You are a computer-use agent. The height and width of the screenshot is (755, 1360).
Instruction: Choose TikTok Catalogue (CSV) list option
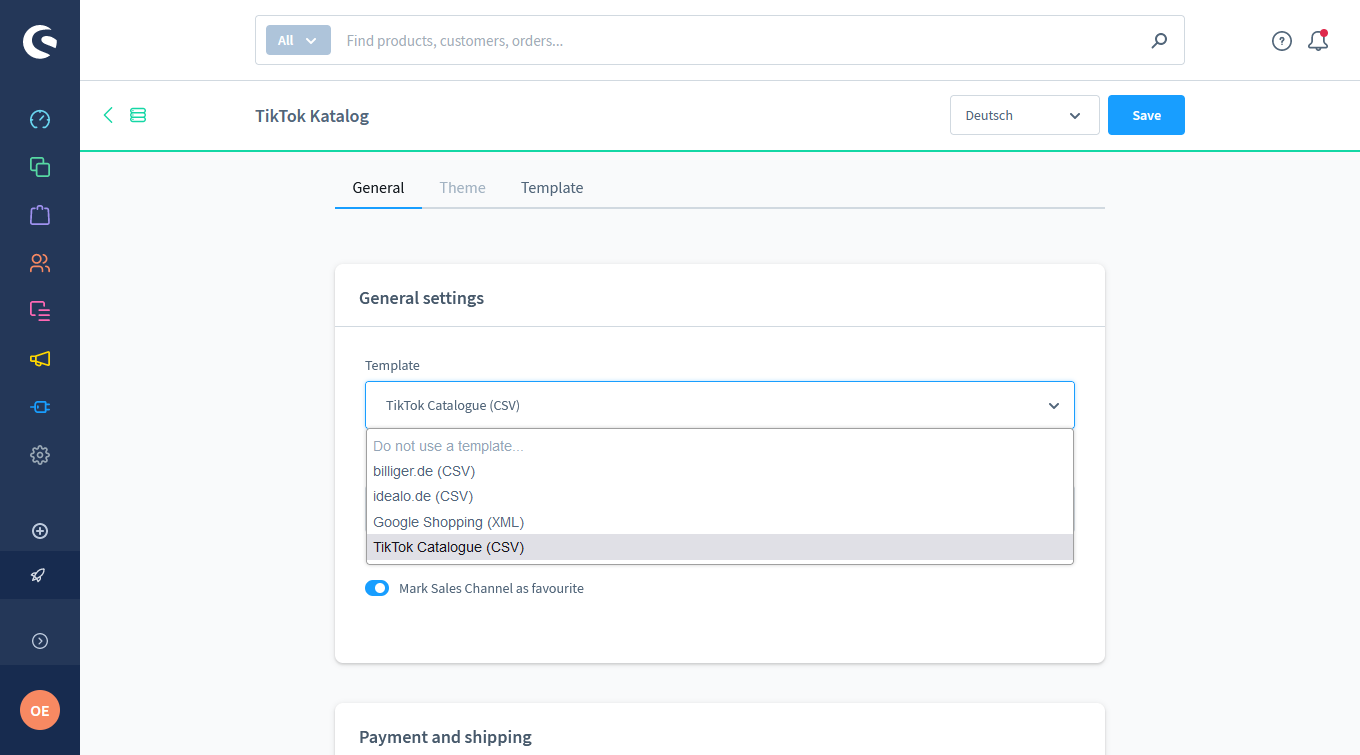(720, 547)
